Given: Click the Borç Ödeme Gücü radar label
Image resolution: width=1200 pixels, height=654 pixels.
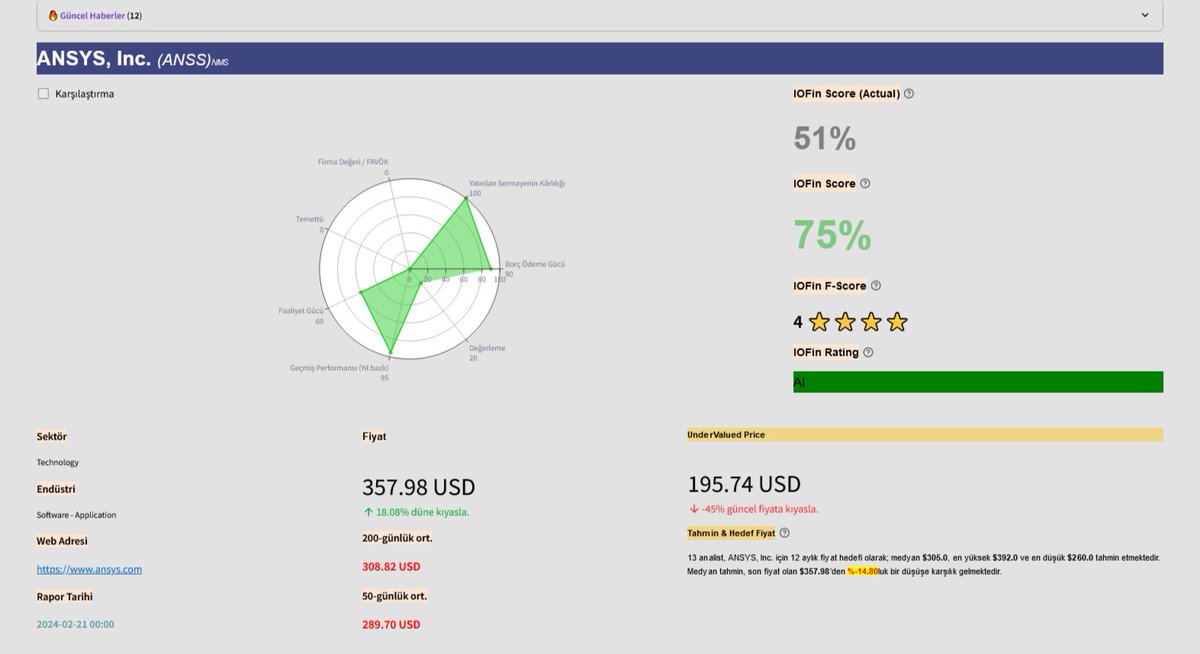Looking at the screenshot, I should [x=535, y=263].
